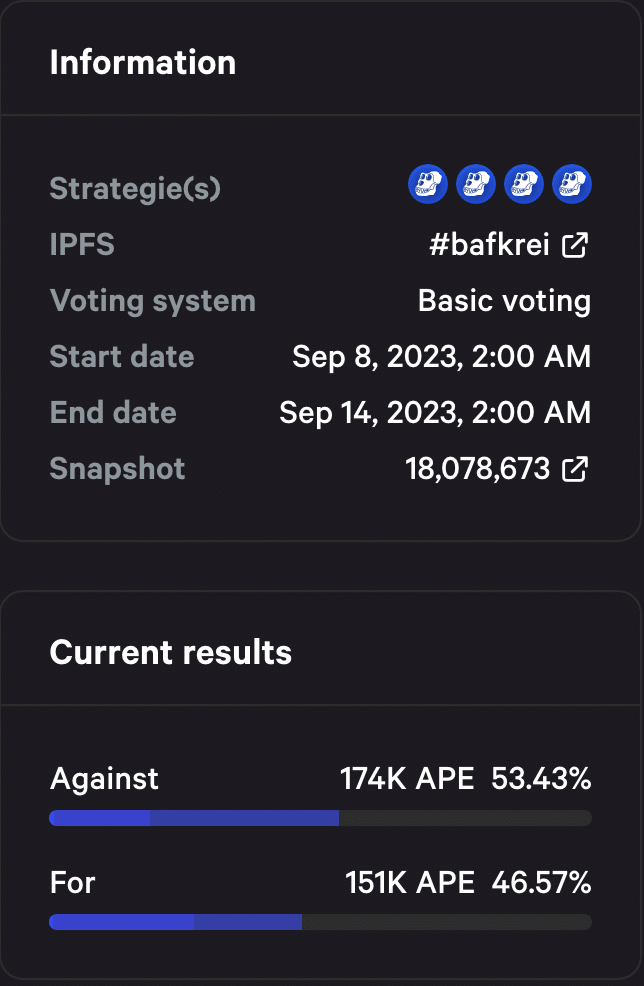This screenshot has height=986, width=644.
Task: Click the Against vote progress bar
Action: [x=321, y=818]
